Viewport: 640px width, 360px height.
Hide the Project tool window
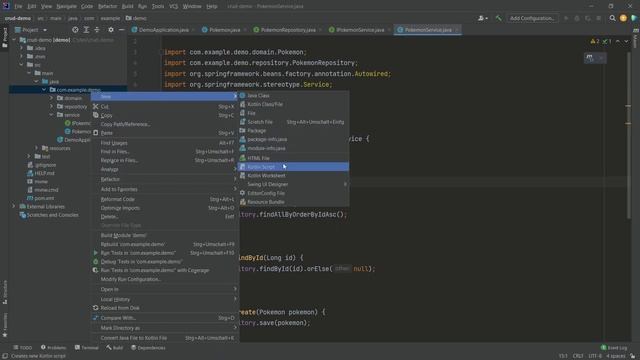122,30
